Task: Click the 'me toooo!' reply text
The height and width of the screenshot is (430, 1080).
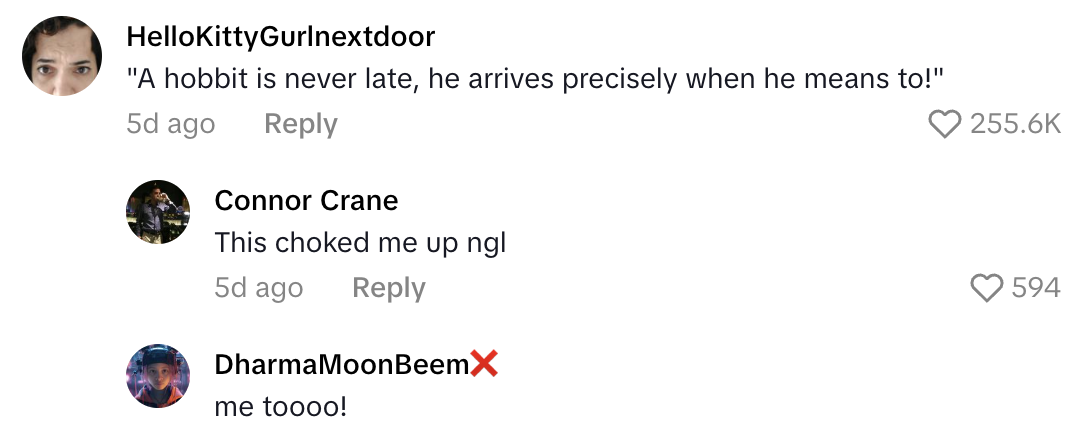Action: 280,407
